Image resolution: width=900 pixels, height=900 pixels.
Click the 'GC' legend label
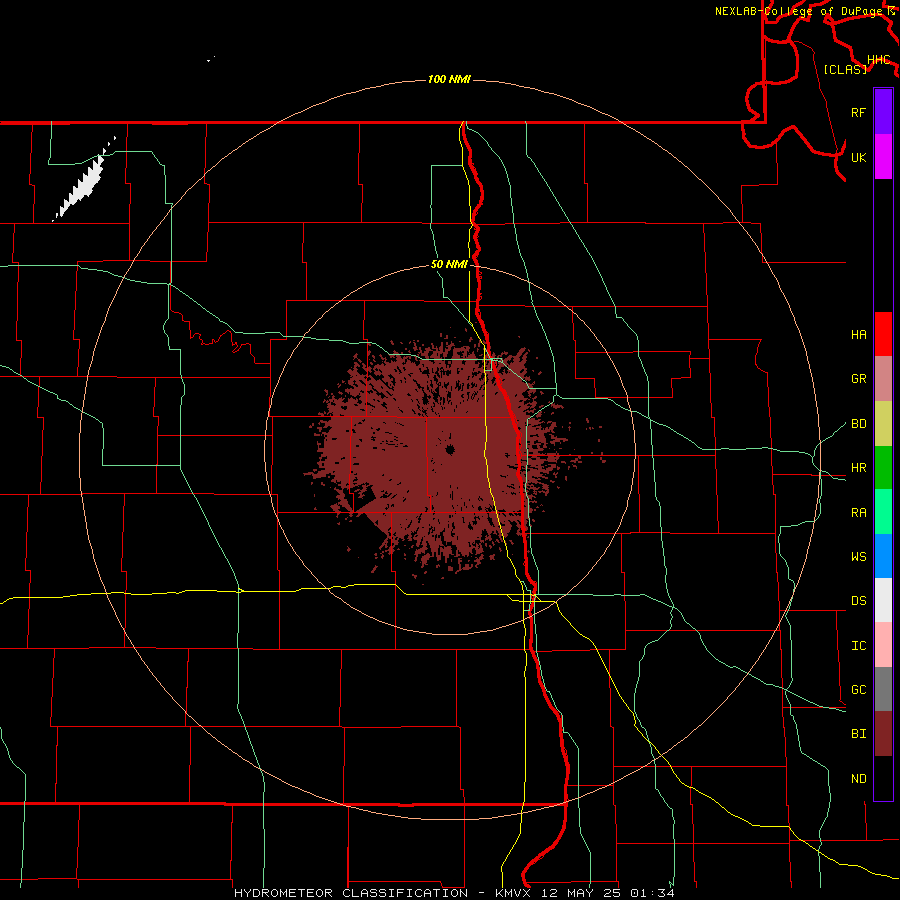[x=858, y=690]
